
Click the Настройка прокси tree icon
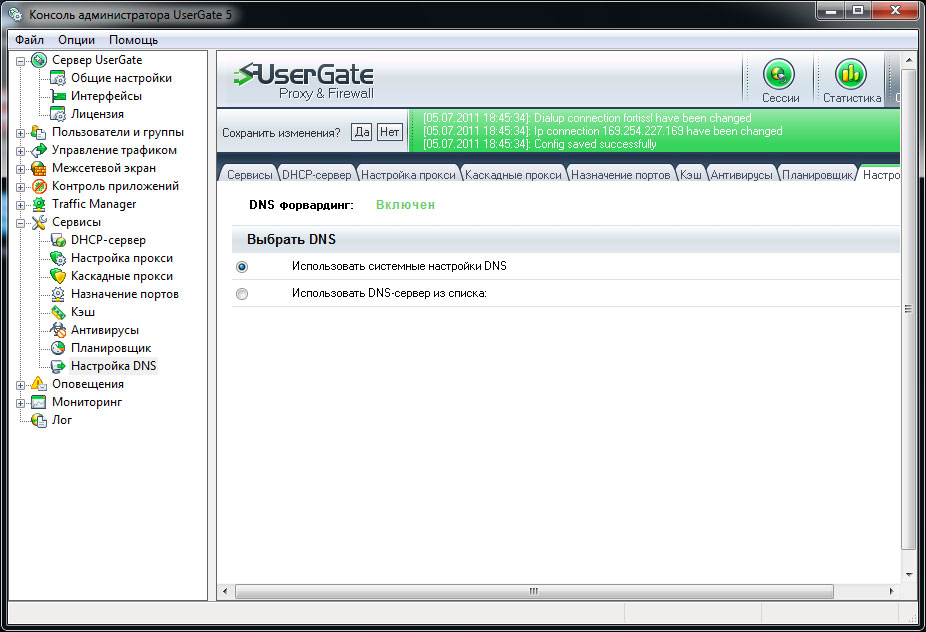tap(58, 258)
